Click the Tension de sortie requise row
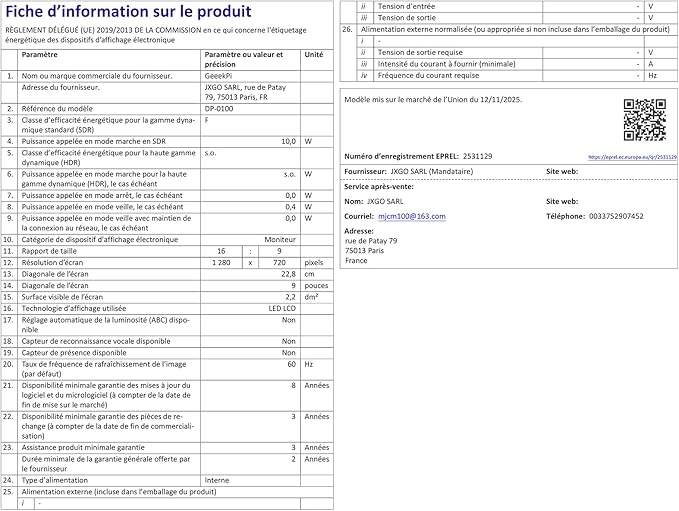The width and height of the screenshot is (679, 511). pos(509,52)
